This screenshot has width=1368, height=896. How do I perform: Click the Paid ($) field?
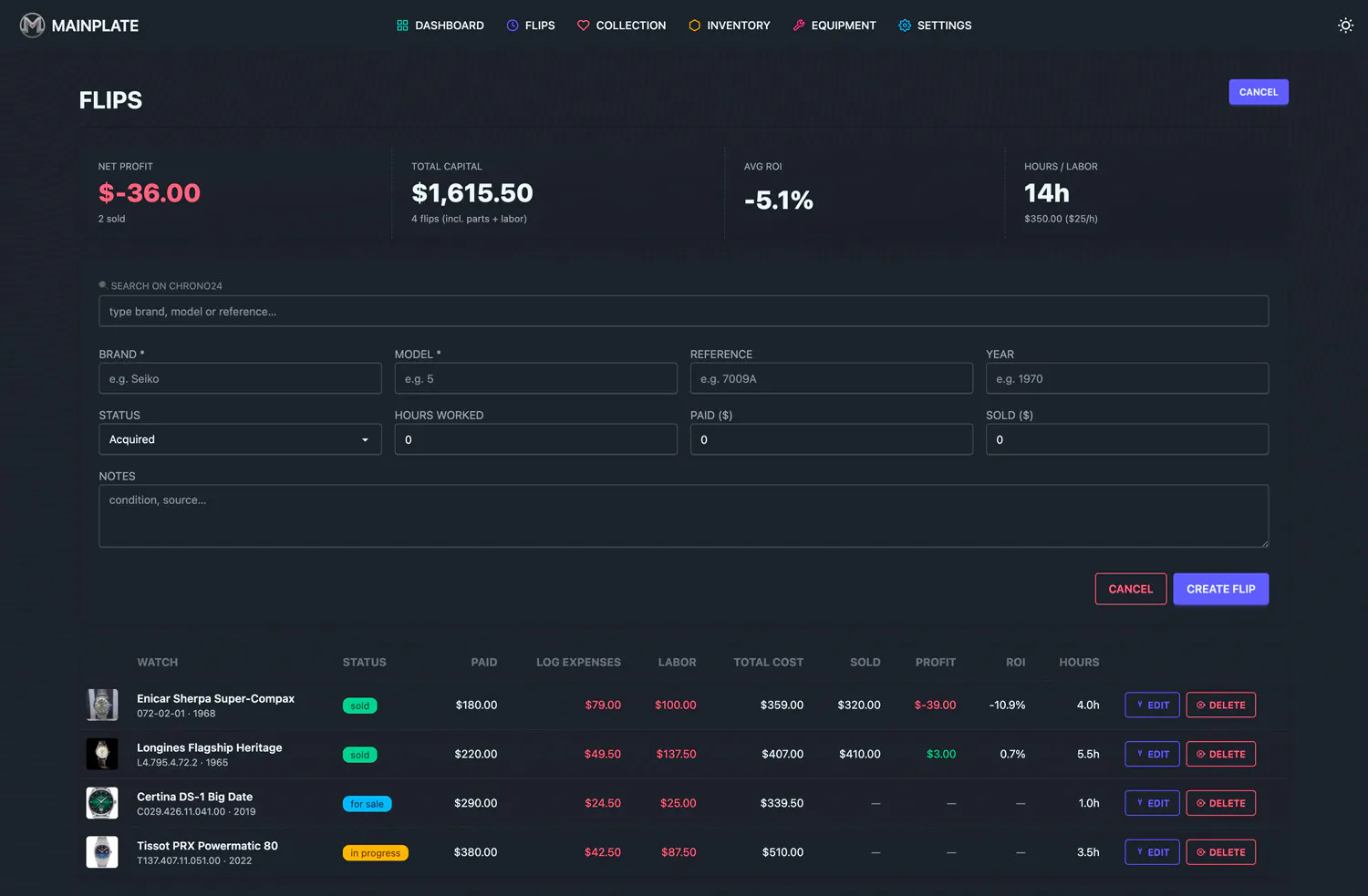831,439
